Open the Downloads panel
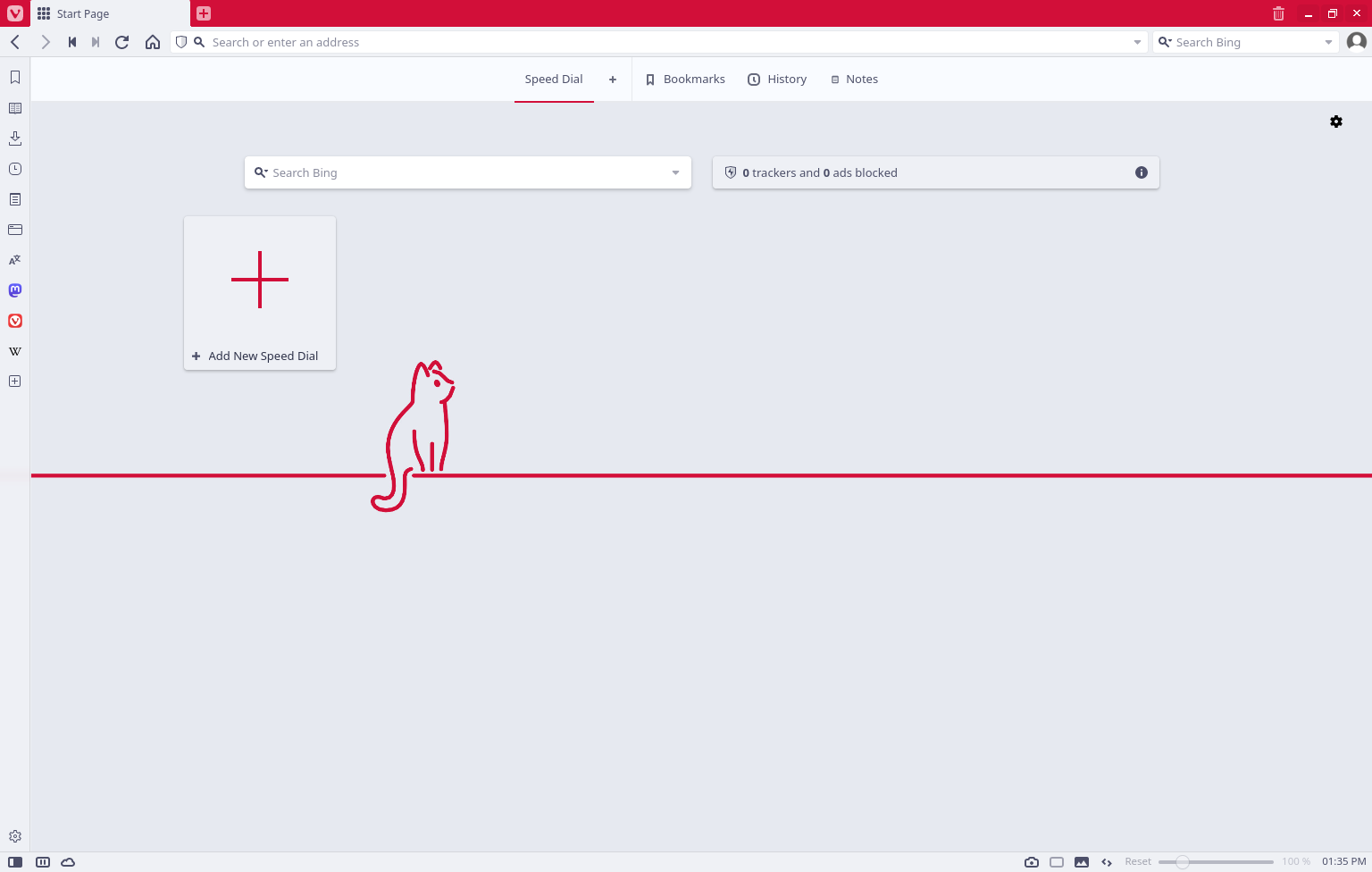The width and height of the screenshot is (1372, 872). (x=15, y=138)
